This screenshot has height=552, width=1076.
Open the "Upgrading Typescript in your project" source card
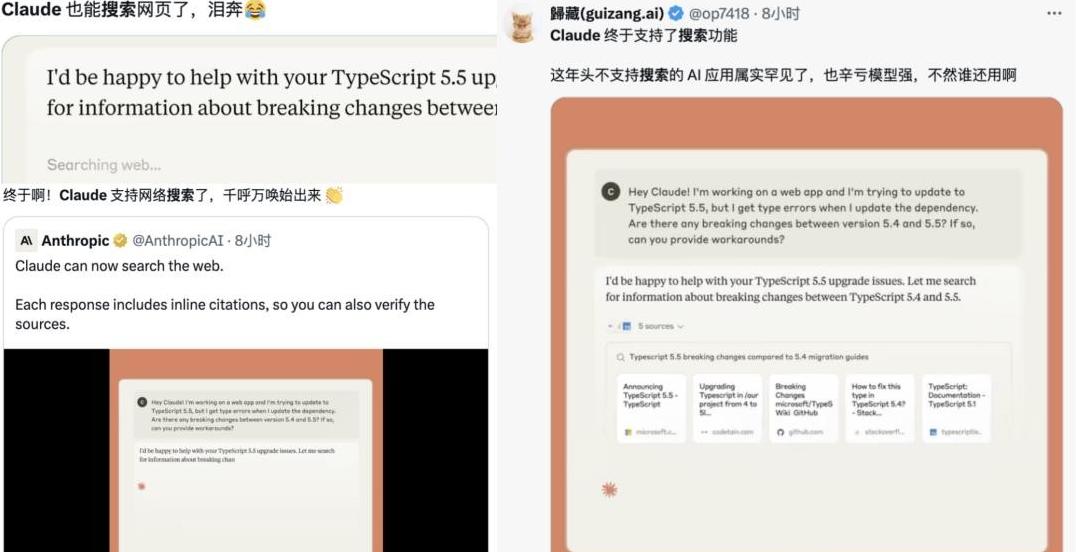tap(727, 409)
